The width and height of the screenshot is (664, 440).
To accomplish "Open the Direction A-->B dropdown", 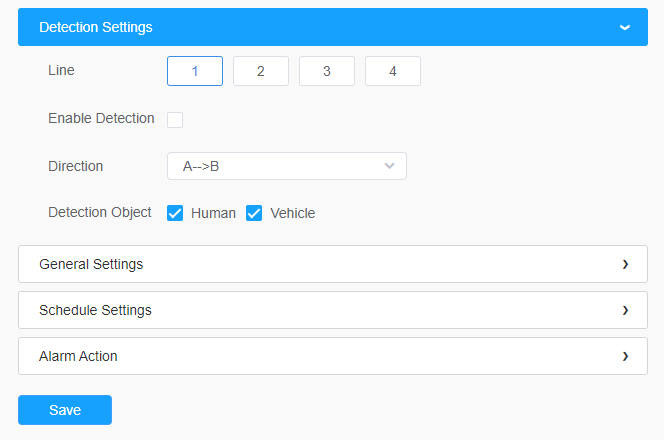I will (x=287, y=166).
